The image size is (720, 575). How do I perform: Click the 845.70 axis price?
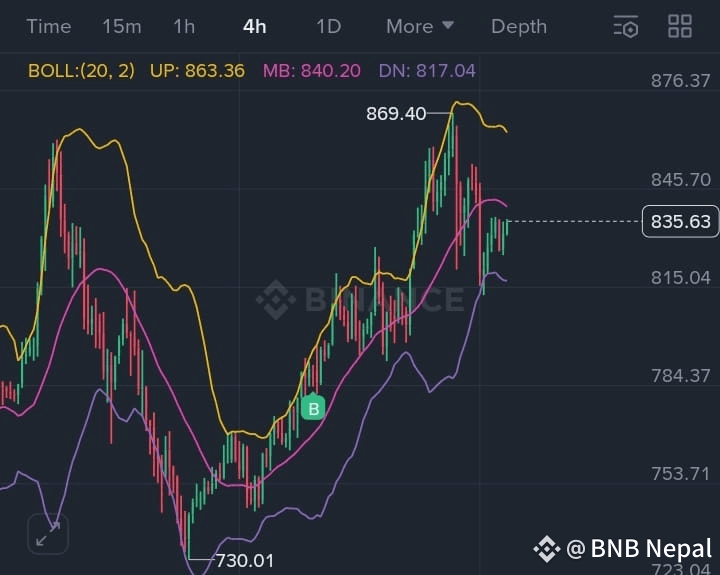click(x=681, y=179)
